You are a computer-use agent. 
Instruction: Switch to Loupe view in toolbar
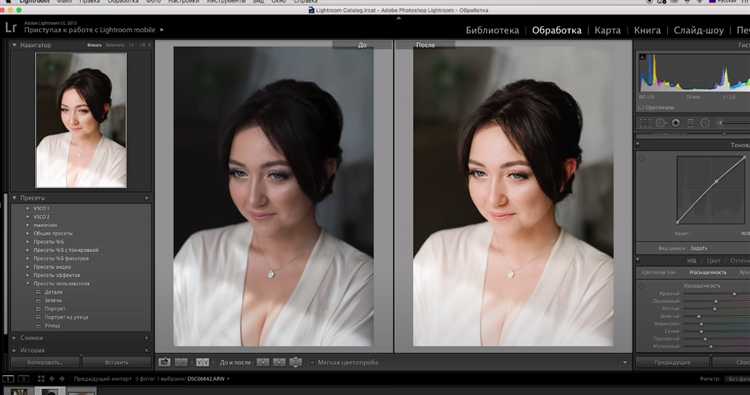(x=164, y=362)
